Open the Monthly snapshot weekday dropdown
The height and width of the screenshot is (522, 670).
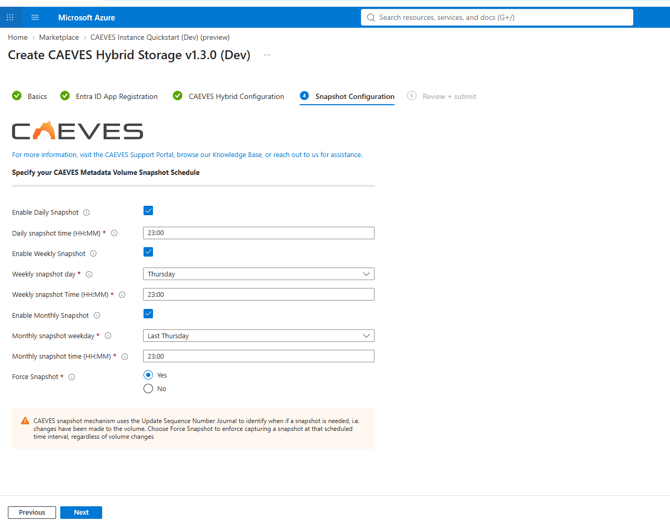tap(259, 336)
